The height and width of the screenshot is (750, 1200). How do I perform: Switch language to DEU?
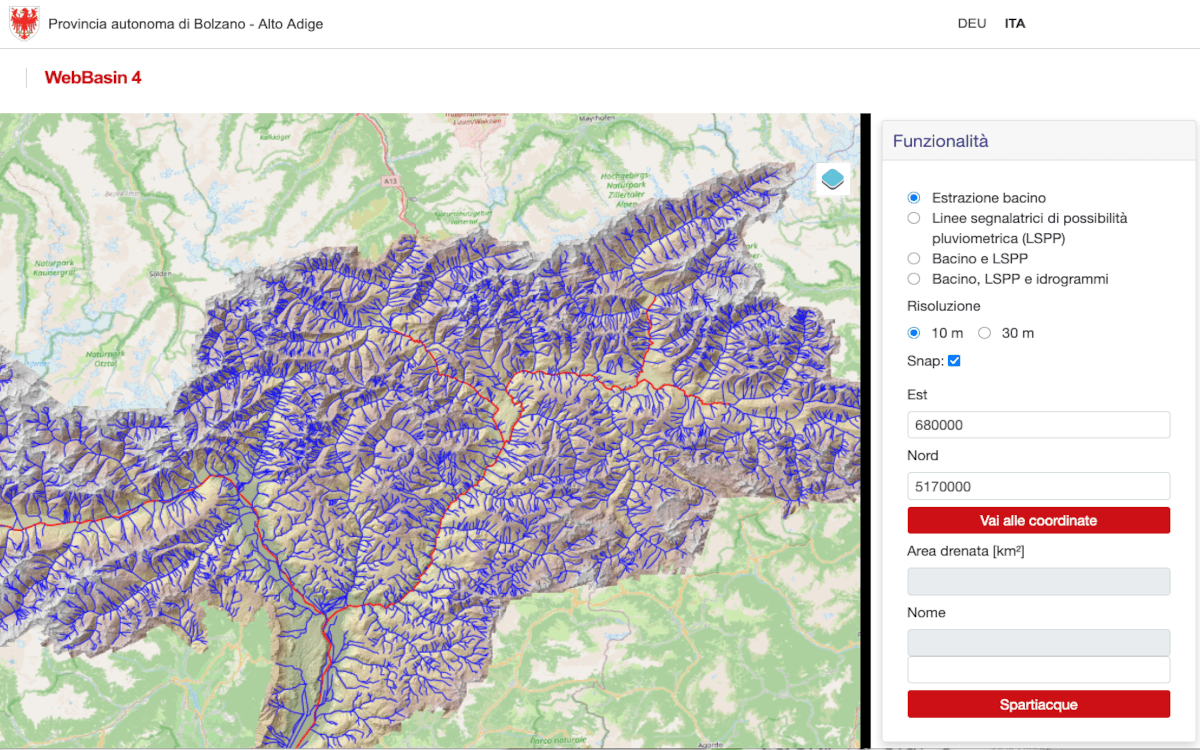pos(972,24)
